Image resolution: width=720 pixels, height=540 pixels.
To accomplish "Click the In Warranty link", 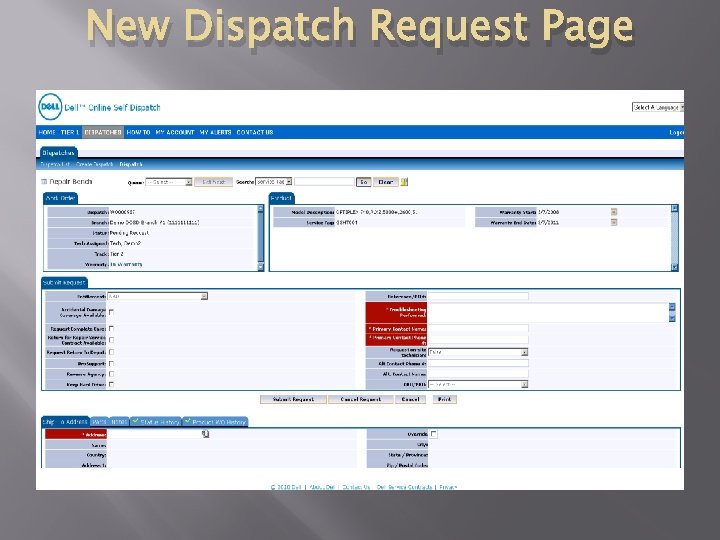I will click(x=126, y=264).
